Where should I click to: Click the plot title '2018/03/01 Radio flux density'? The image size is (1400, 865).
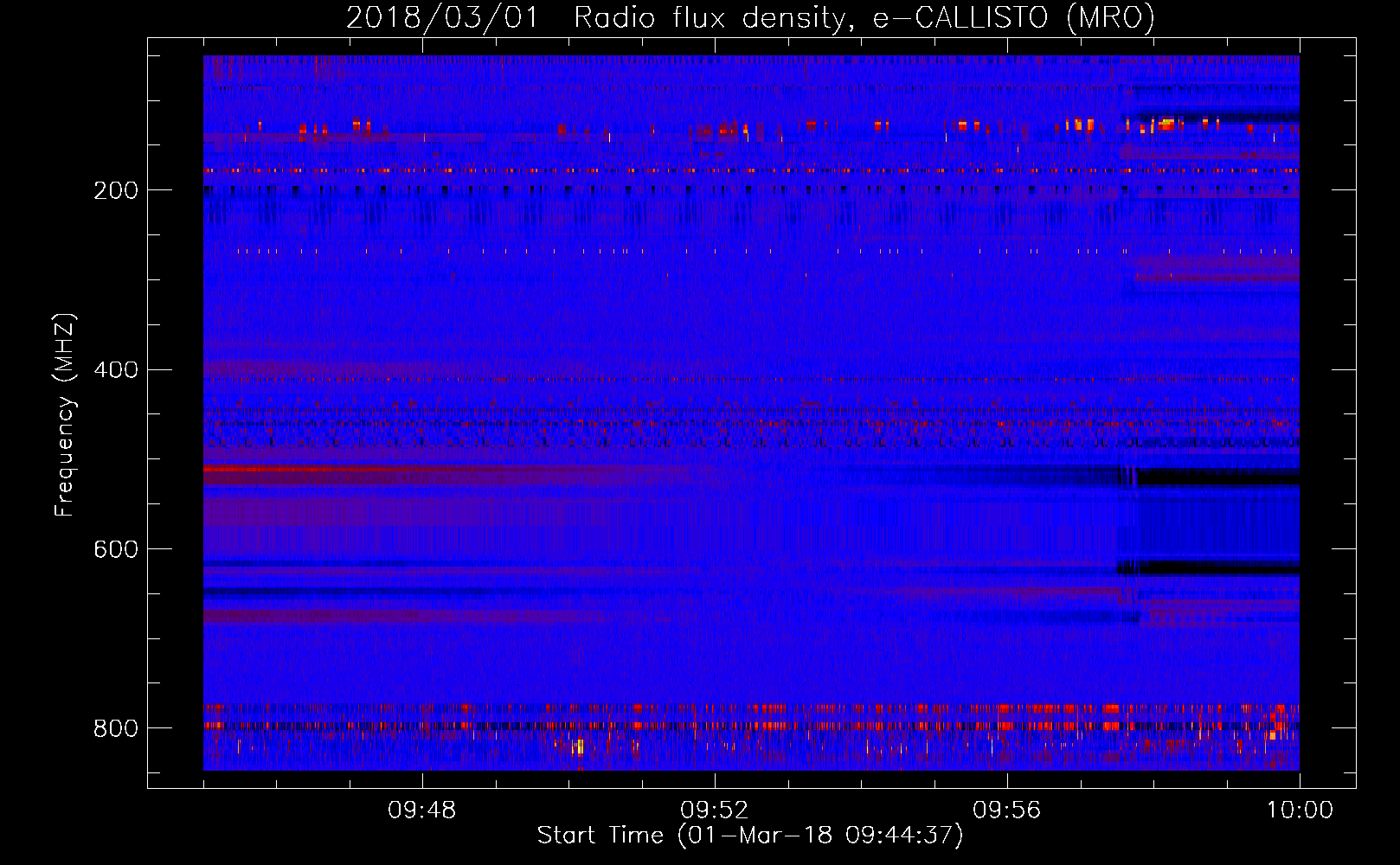click(x=750, y=17)
